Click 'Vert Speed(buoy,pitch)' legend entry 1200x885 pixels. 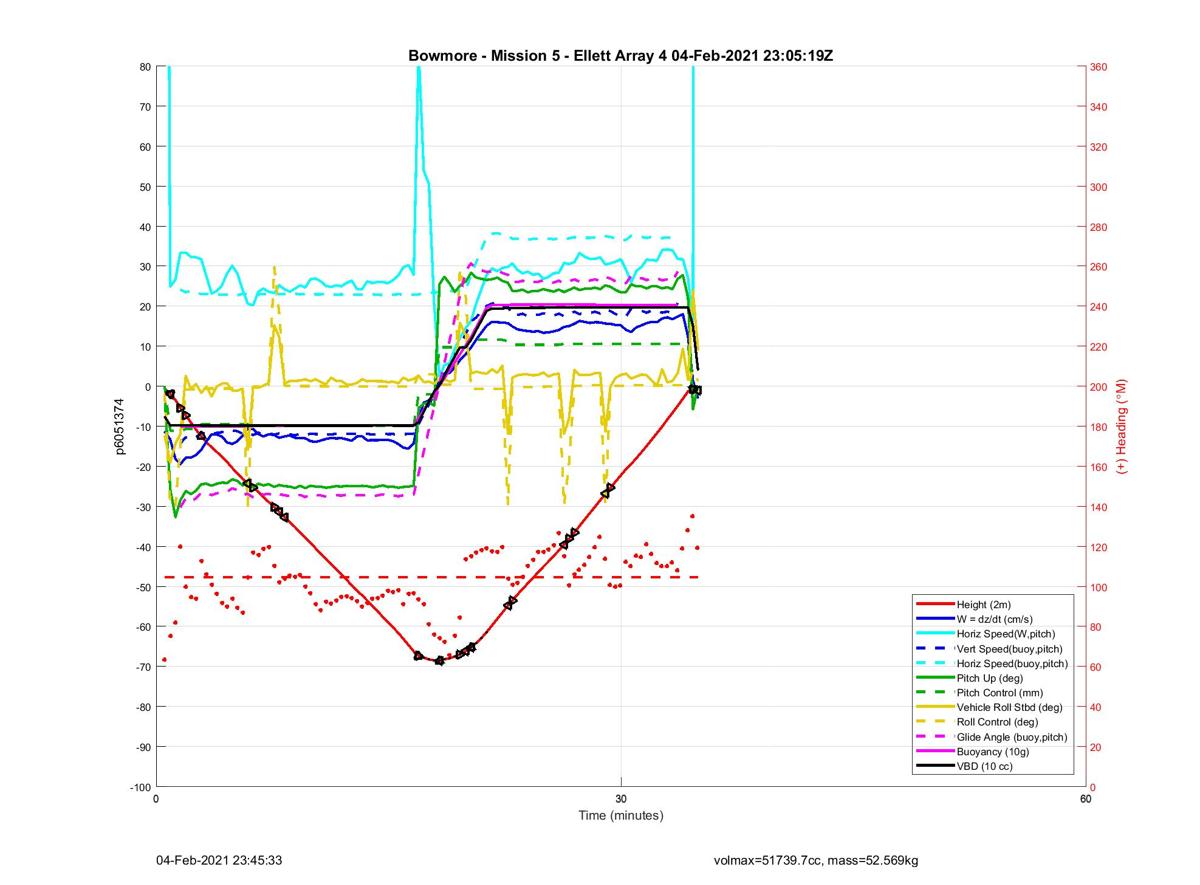[1011, 648]
